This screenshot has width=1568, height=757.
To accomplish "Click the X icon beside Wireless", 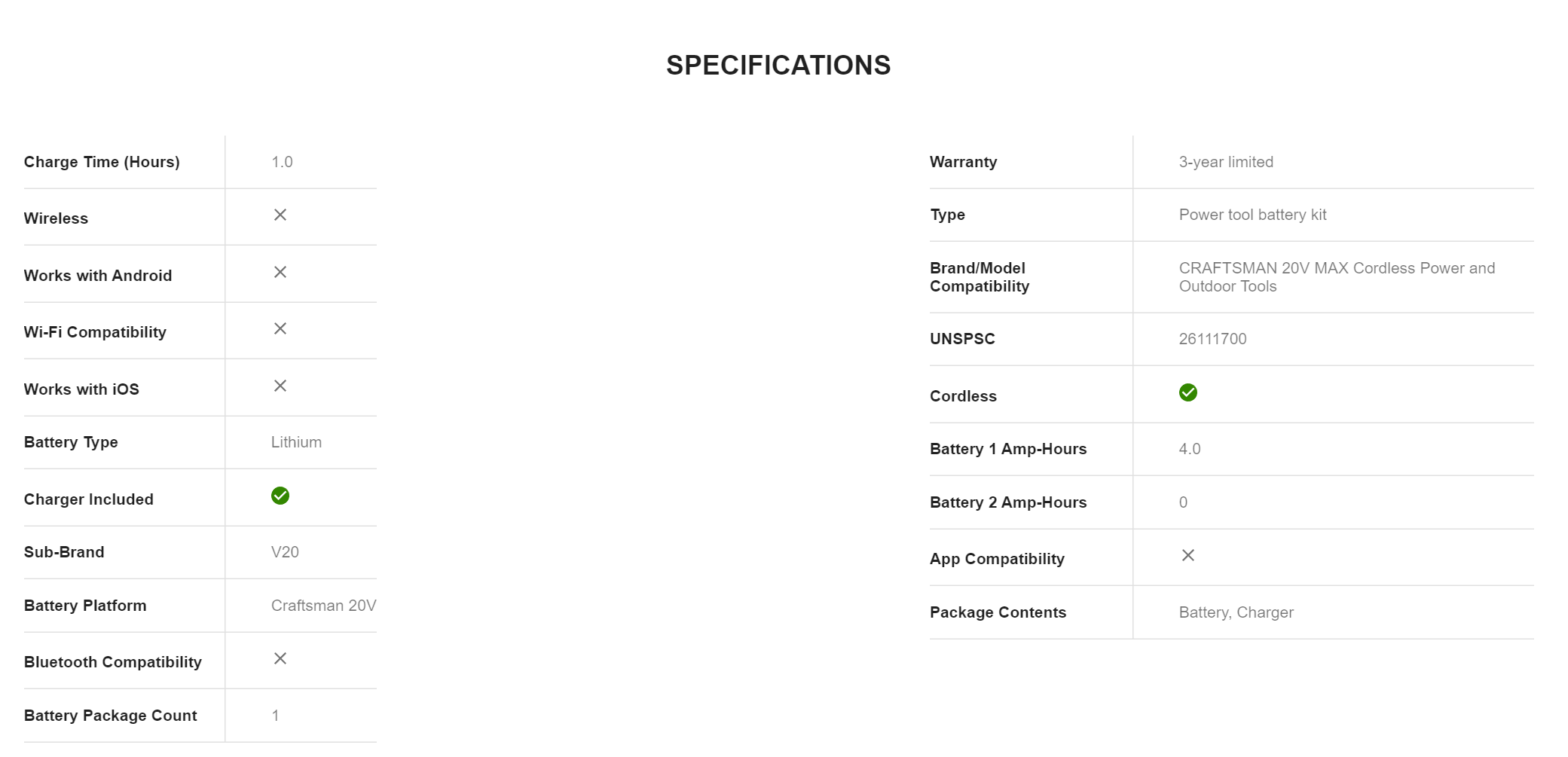I will (280, 215).
